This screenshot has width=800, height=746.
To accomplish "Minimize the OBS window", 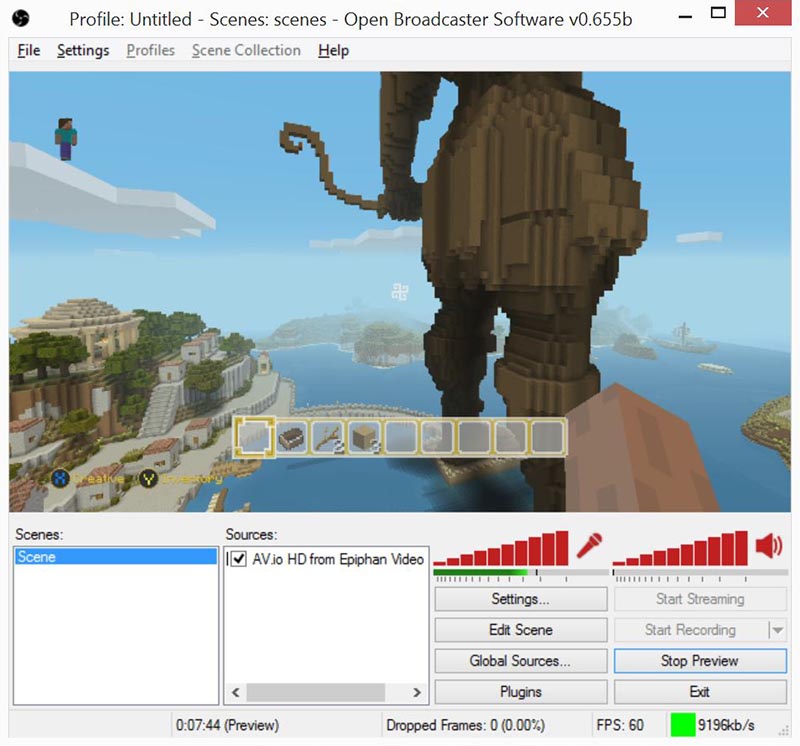I will [685, 14].
